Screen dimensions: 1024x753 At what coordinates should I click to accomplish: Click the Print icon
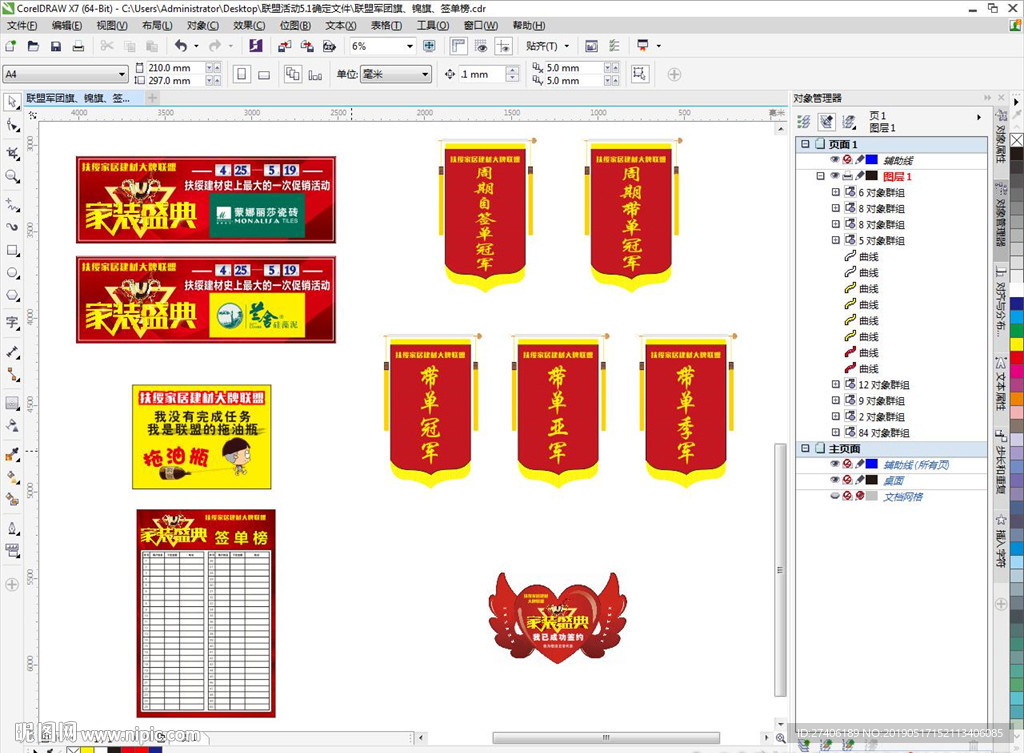pyautogui.click(x=78, y=46)
